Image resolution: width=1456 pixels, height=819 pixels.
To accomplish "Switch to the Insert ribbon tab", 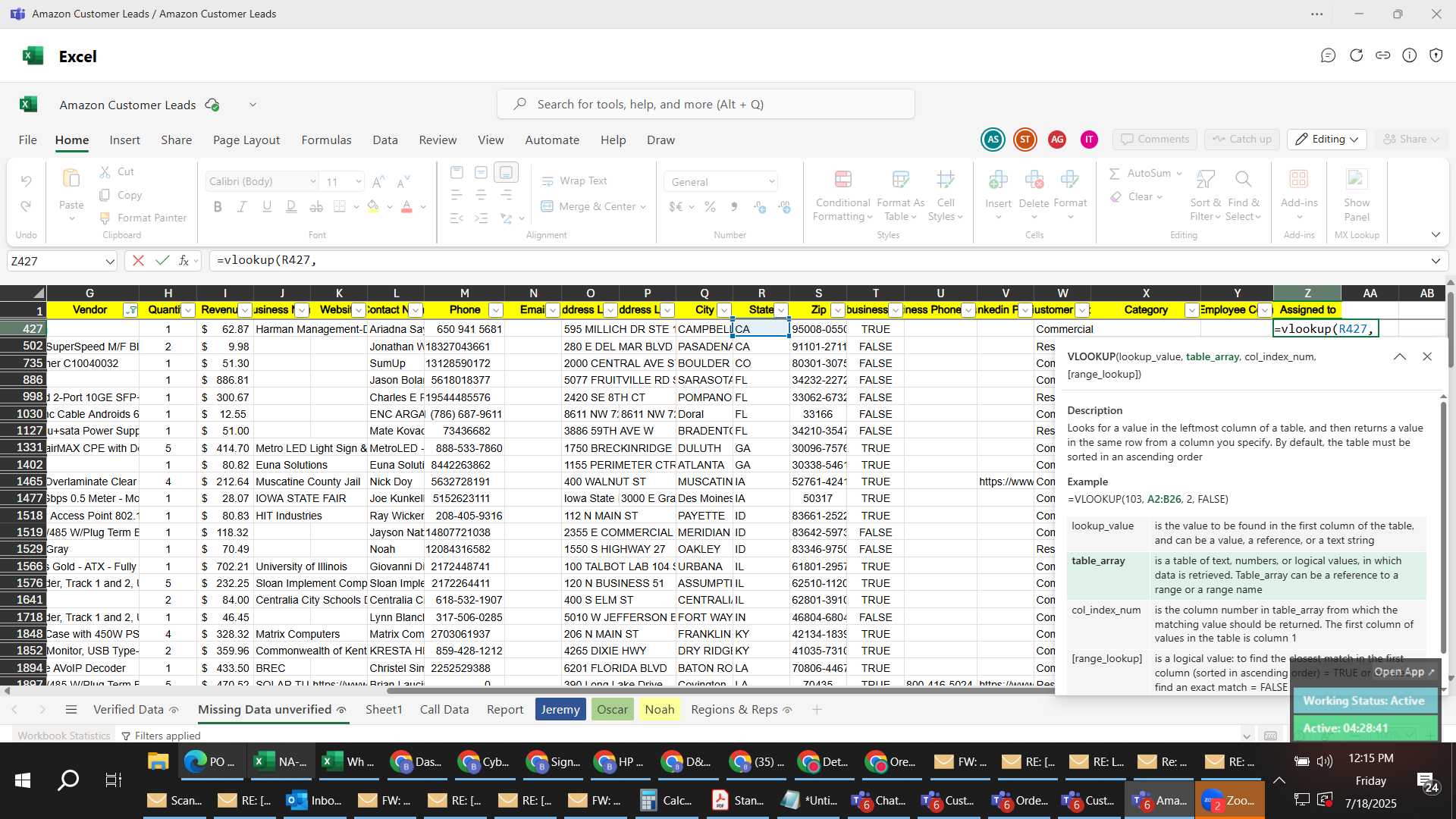I will [124, 140].
